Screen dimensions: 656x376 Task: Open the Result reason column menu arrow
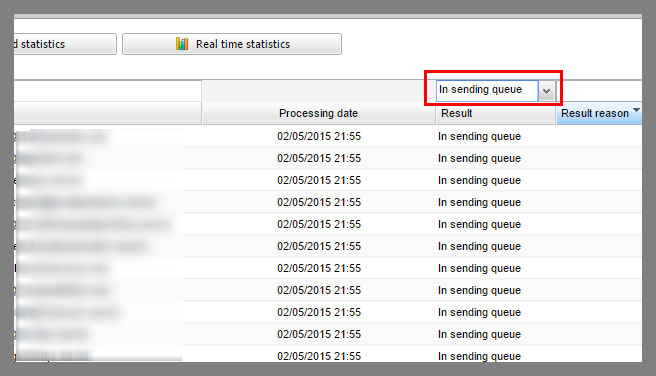click(636, 110)
